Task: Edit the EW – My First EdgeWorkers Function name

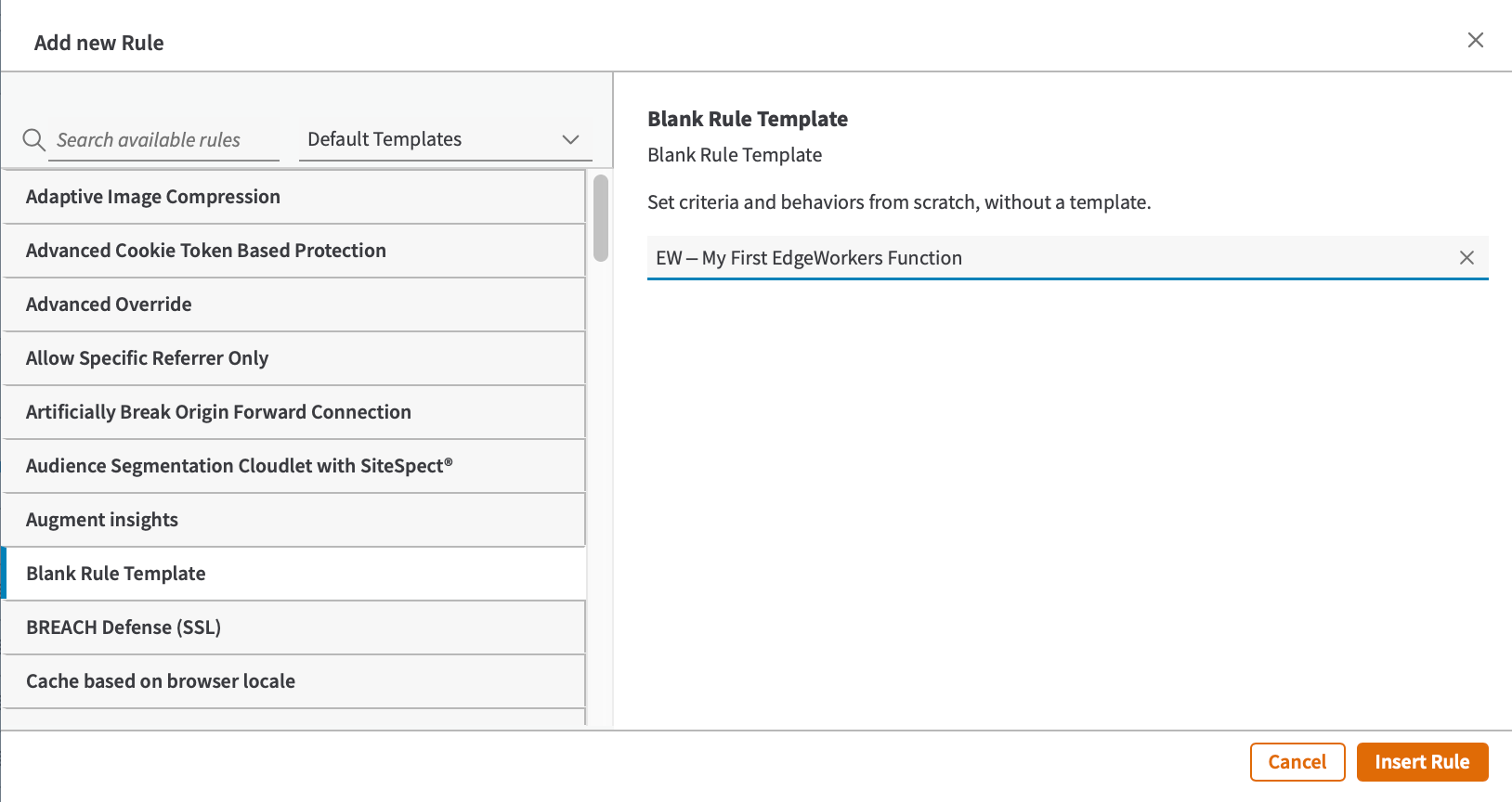Action: pos(1049,258)
